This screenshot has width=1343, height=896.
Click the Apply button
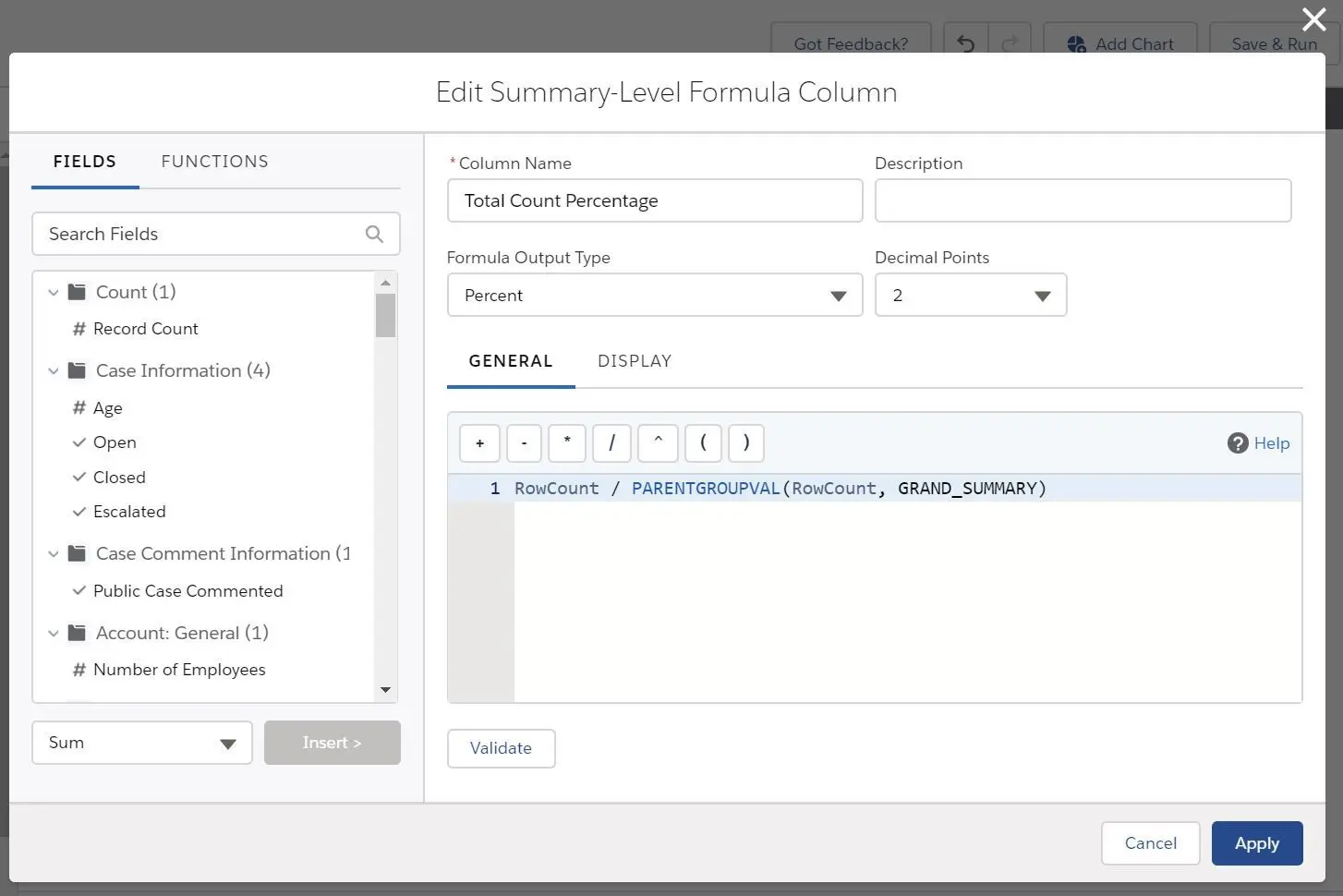tap(1257, 843)
